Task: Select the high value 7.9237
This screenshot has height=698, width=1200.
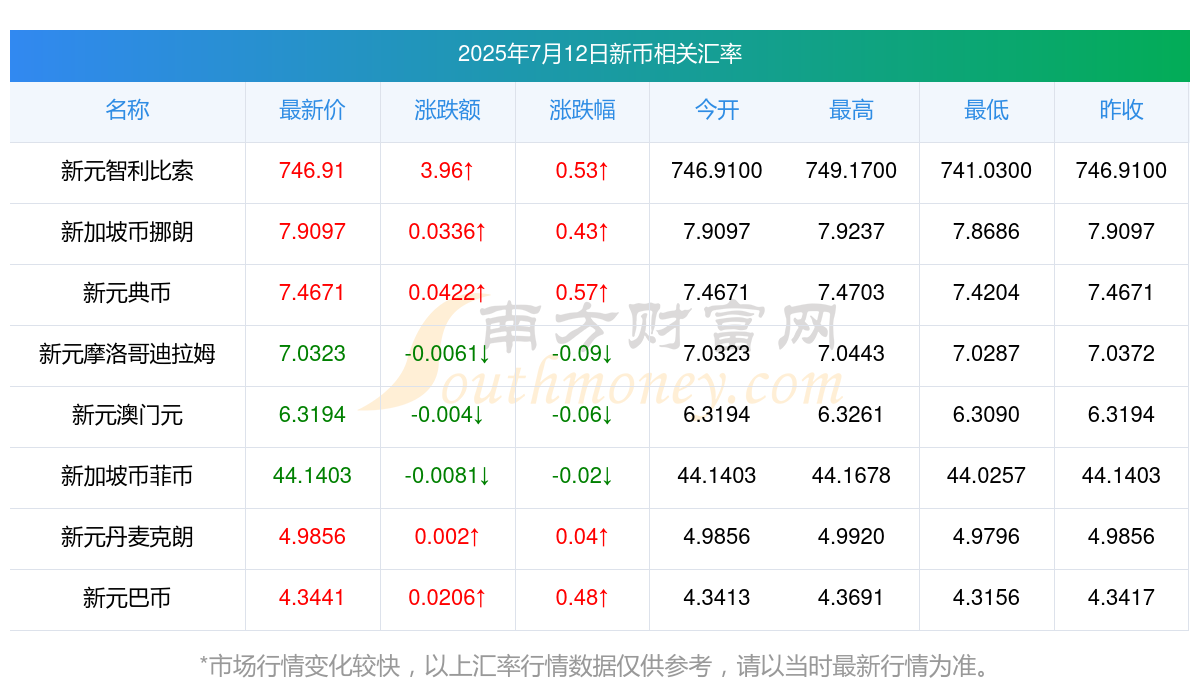Action: point(851,232)
